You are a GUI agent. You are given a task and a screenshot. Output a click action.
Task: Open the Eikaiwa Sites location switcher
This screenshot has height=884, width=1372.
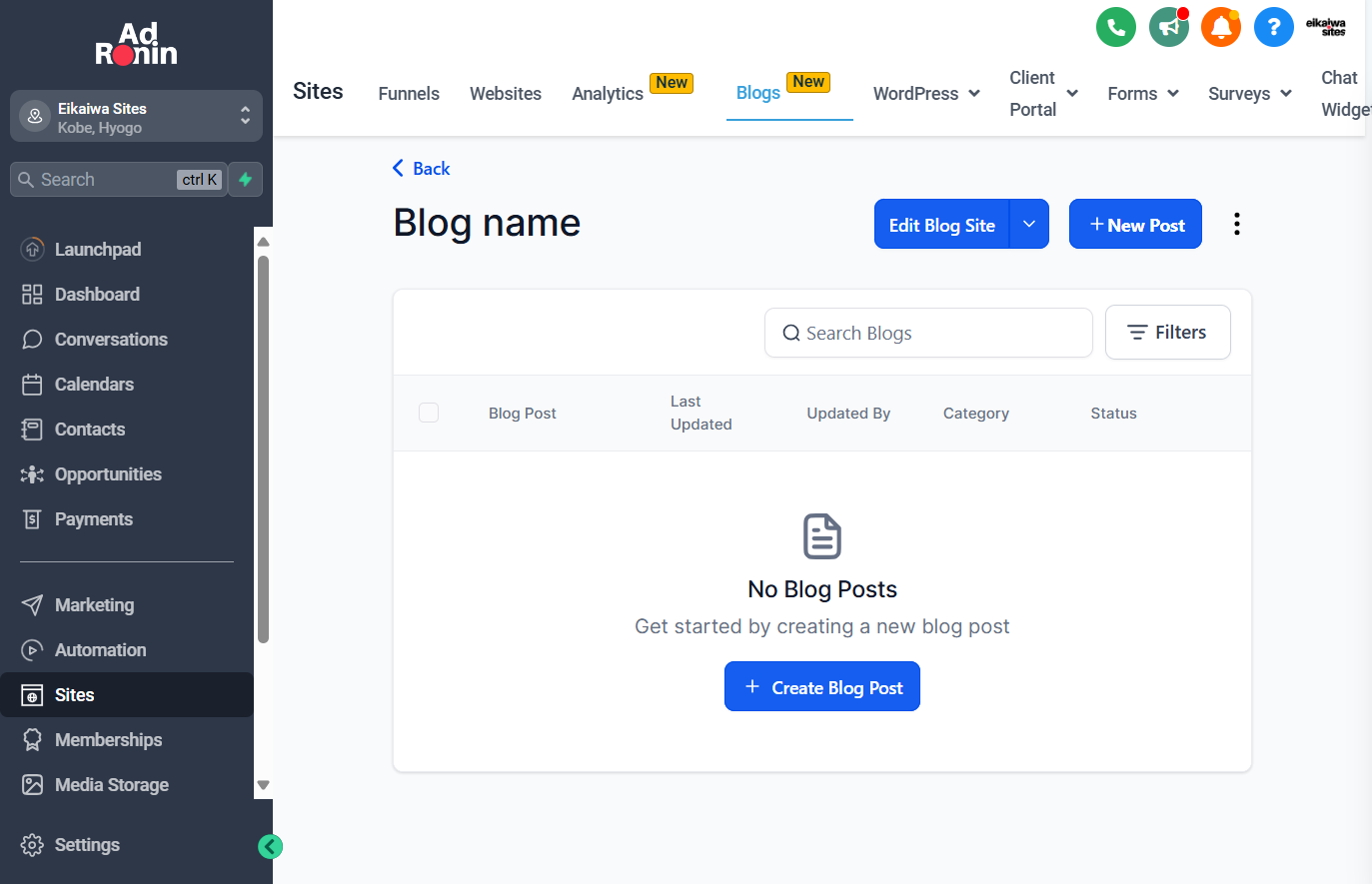[x=136, y=117]
